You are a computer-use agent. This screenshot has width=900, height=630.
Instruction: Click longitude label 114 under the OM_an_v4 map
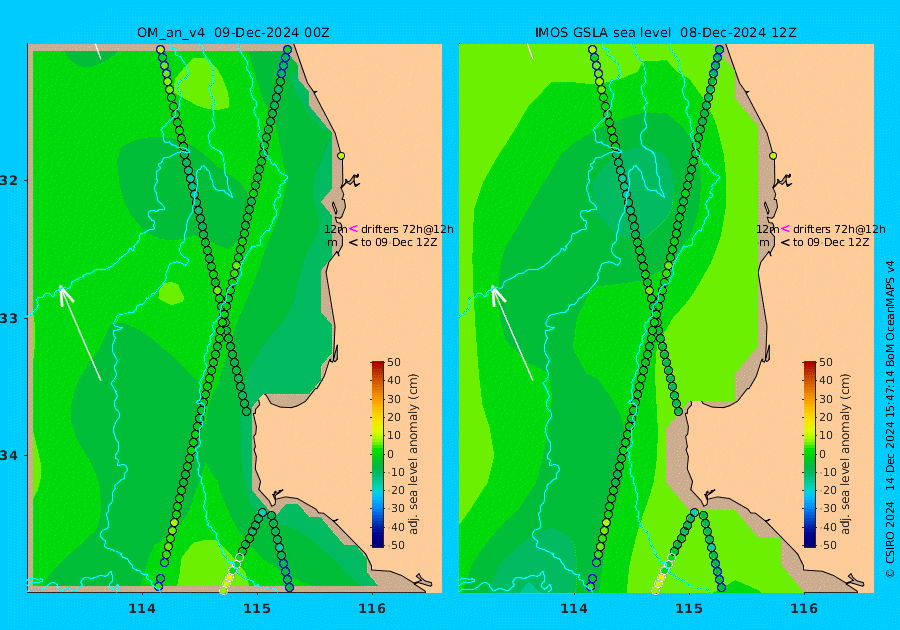click(x=142, y=609)
